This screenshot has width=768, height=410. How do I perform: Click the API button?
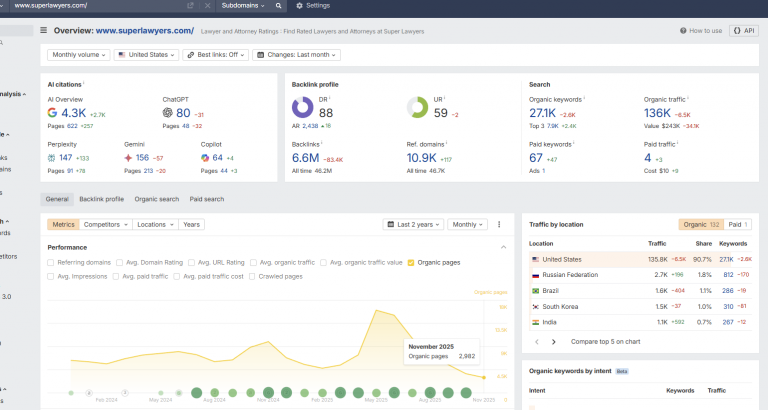pos(743,31)
